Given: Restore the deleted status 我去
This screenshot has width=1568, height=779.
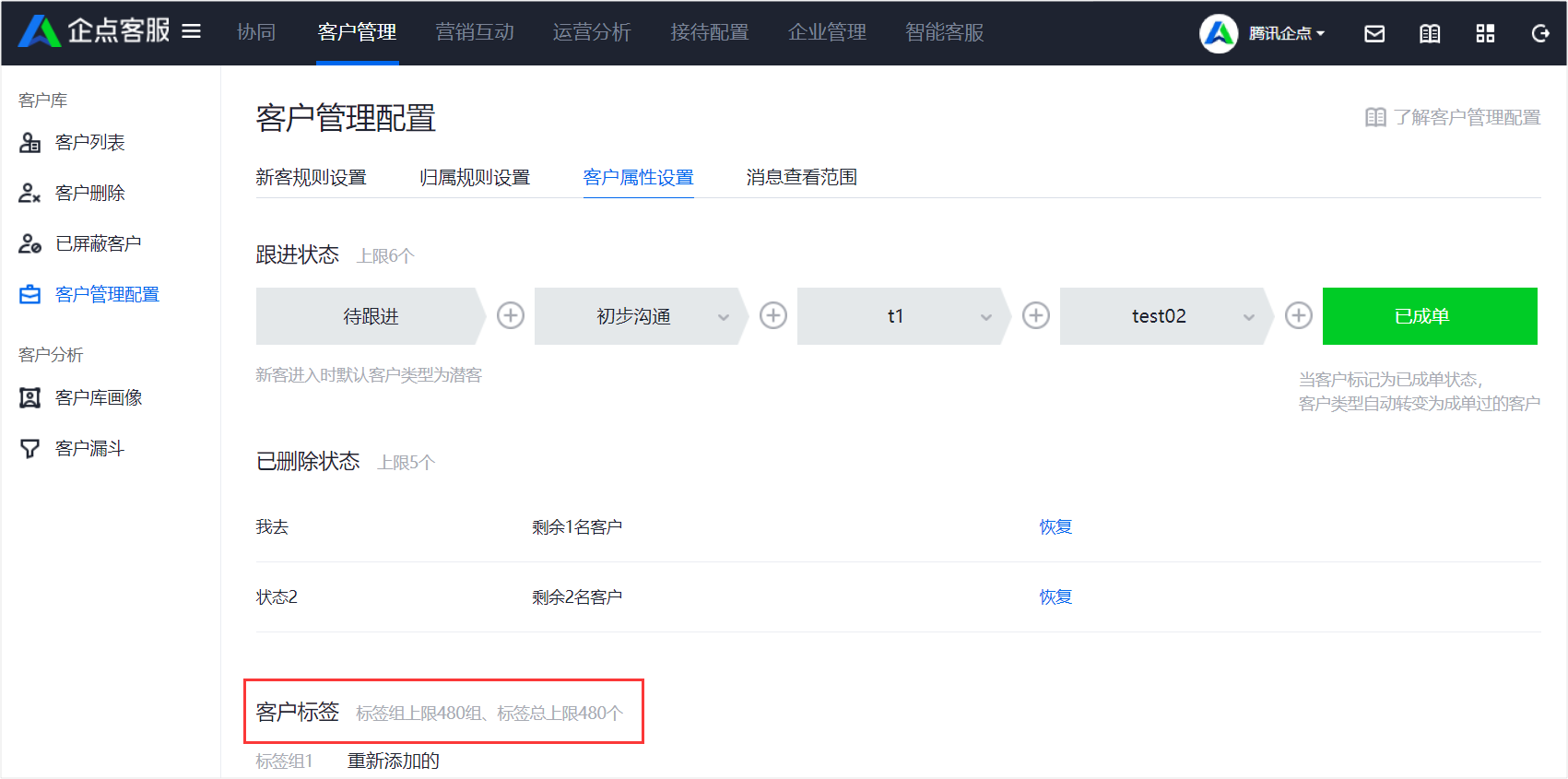Looking at the screenshot, I should pyautogui.click(x=1055, y=526).
